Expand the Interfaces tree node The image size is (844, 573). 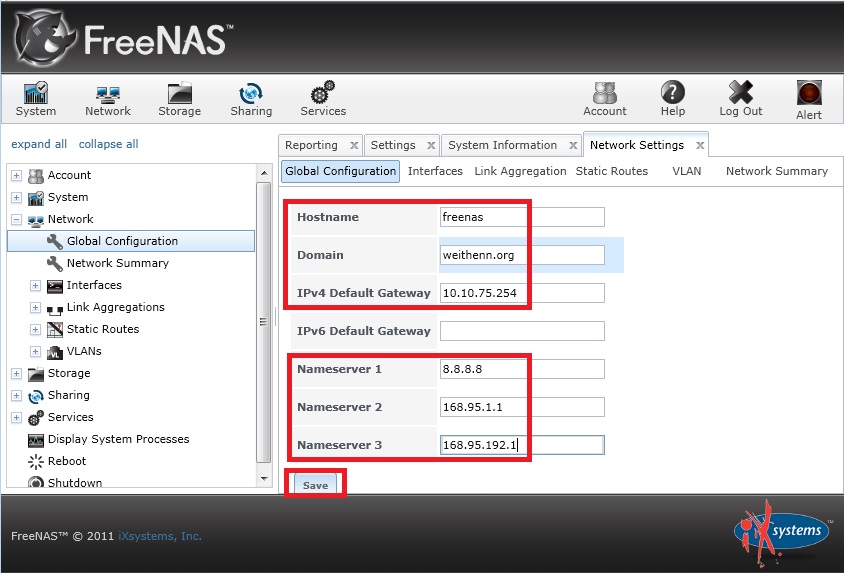point(36,285)
